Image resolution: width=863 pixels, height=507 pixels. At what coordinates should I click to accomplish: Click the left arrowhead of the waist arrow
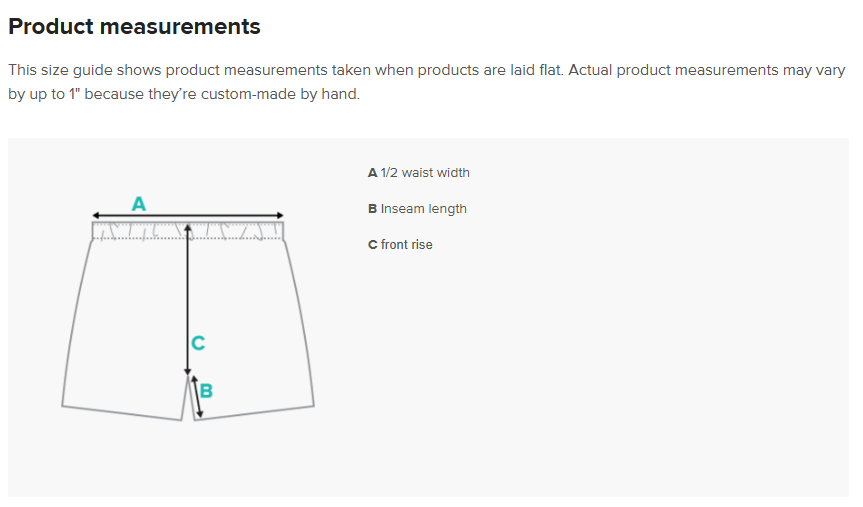pos(95,215)
